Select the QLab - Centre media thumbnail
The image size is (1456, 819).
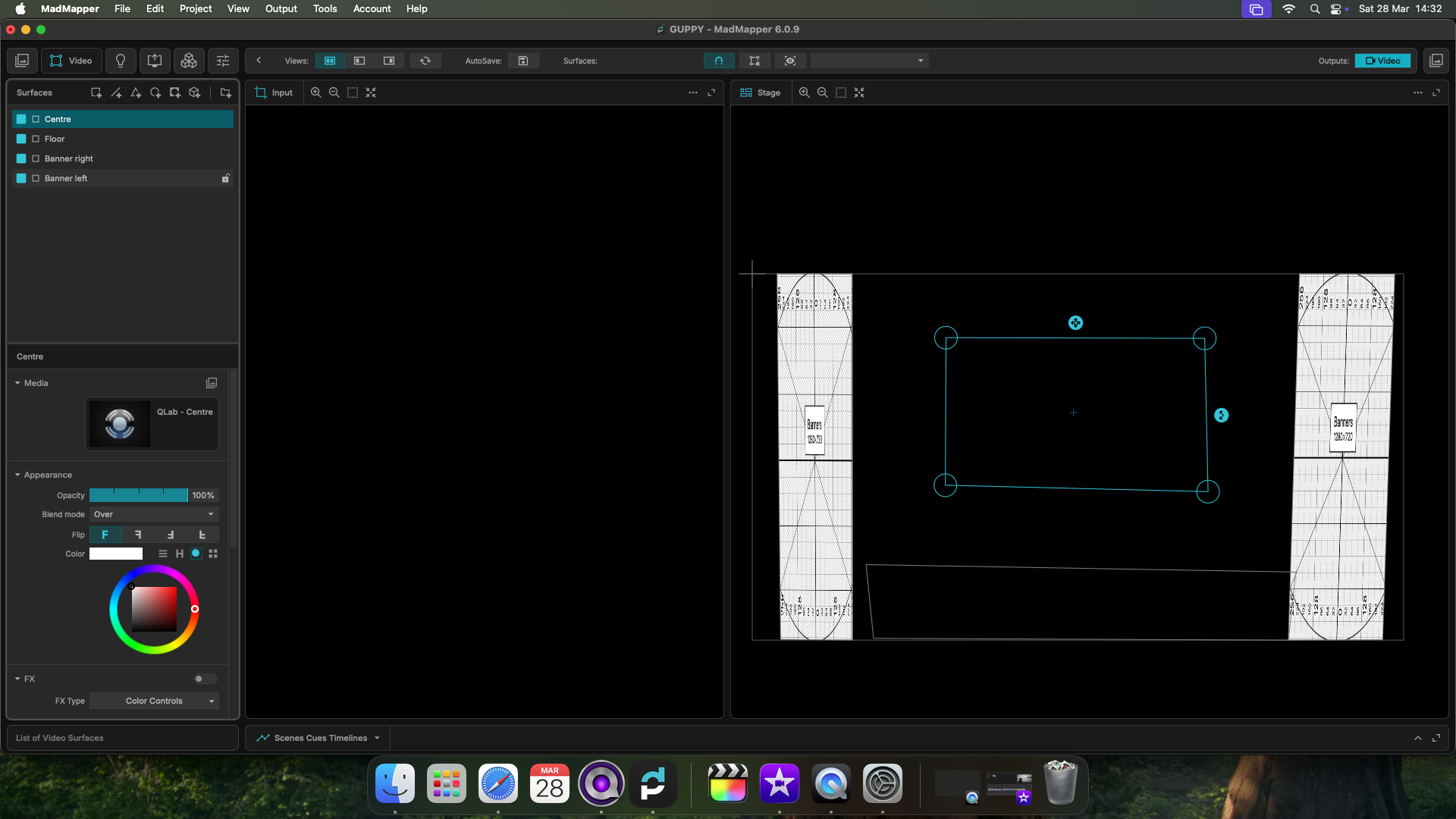(120, 424)
